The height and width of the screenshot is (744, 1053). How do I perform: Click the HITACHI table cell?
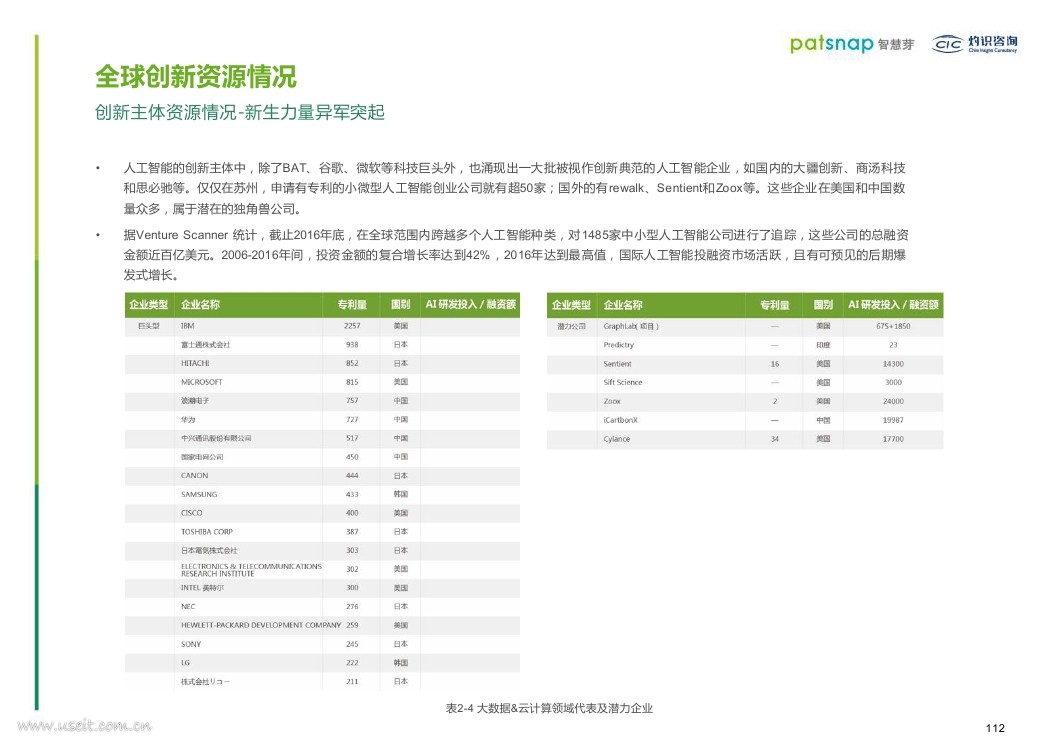195,363
